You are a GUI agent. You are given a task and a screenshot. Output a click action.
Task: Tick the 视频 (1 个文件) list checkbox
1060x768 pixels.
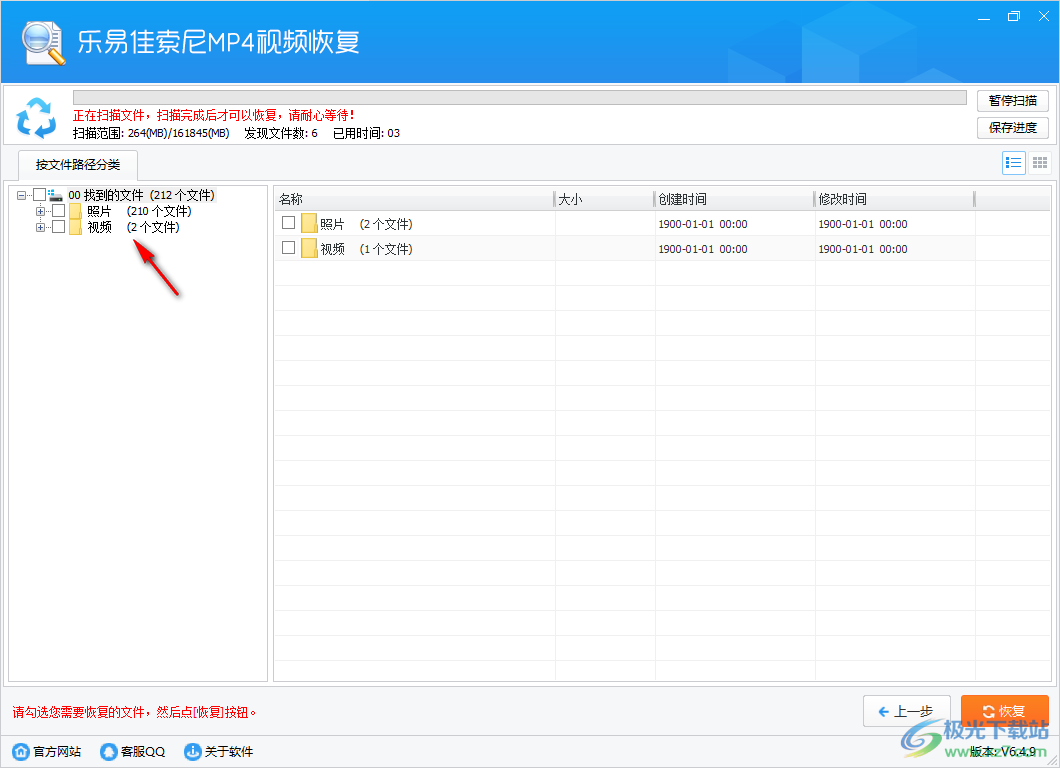(289, 247)
